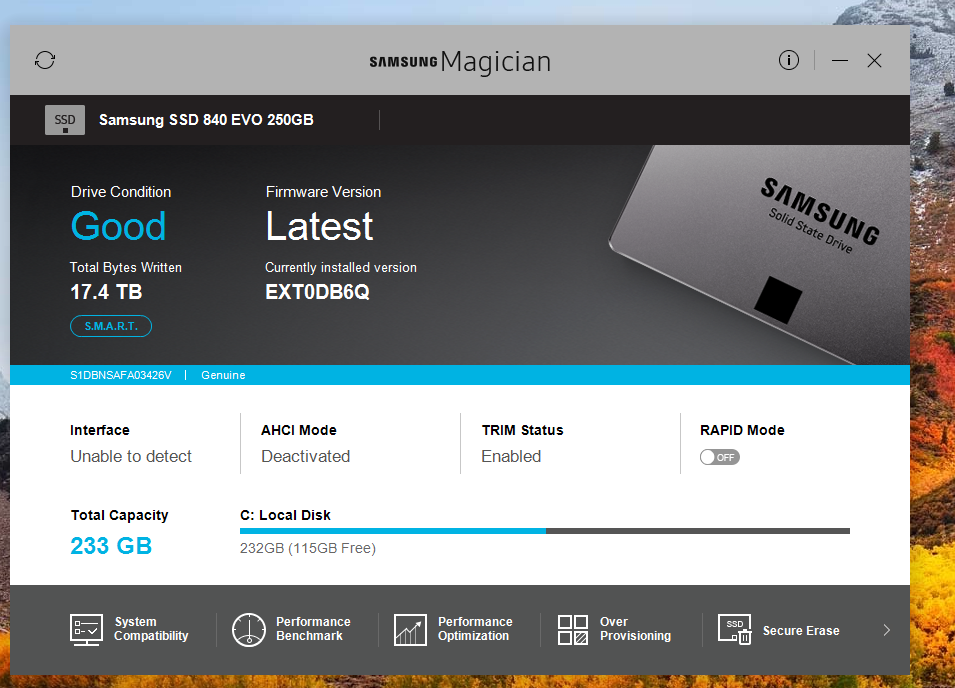Viewport: 955px width, 688px height.
Task: Click the firmware version EXT0DB6Q
Action: pos(317,292)
